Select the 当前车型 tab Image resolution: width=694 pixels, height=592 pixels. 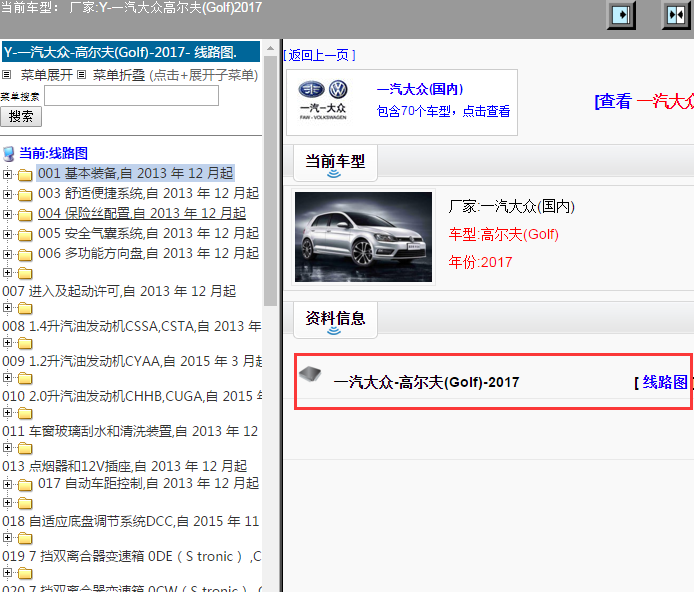(335, 162)
